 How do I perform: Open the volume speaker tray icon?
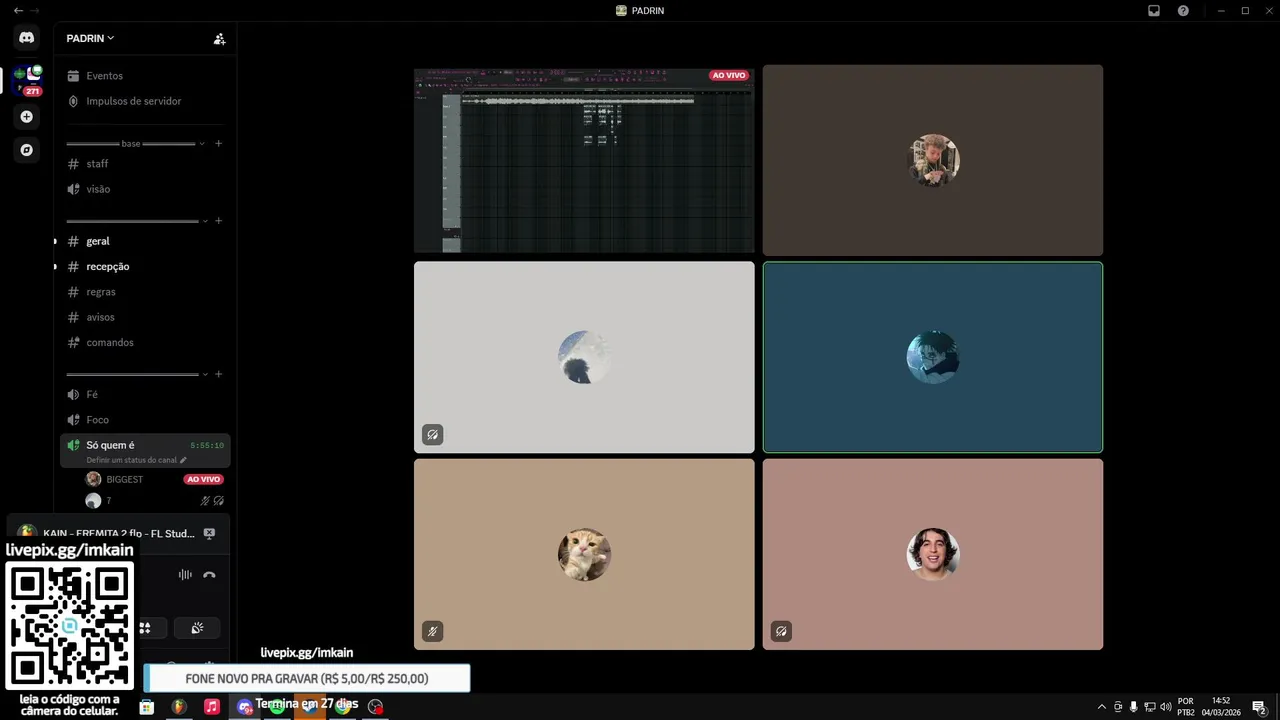1165,707
